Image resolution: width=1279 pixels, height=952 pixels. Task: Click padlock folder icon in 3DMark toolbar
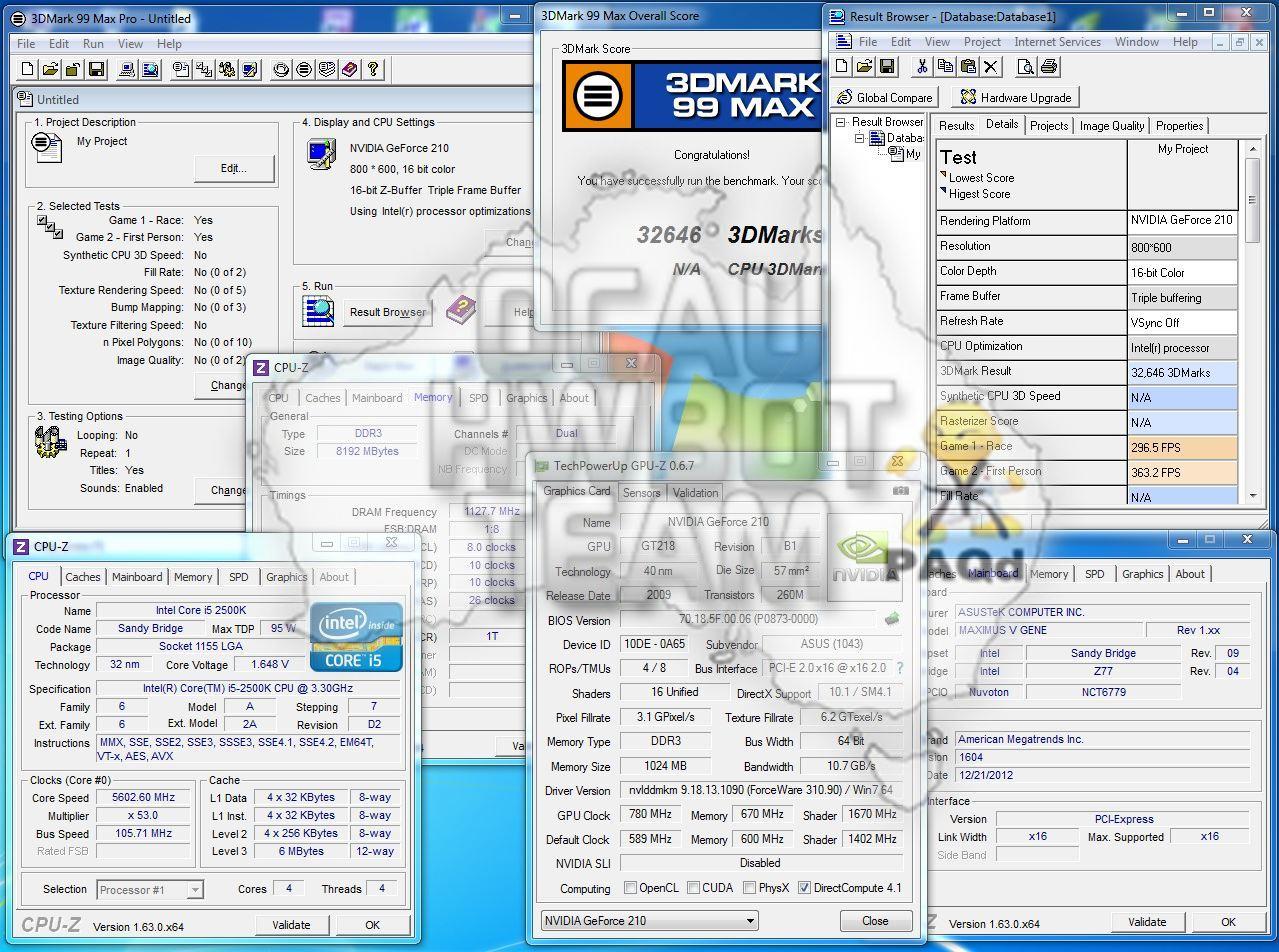click(x=73, y=69)
